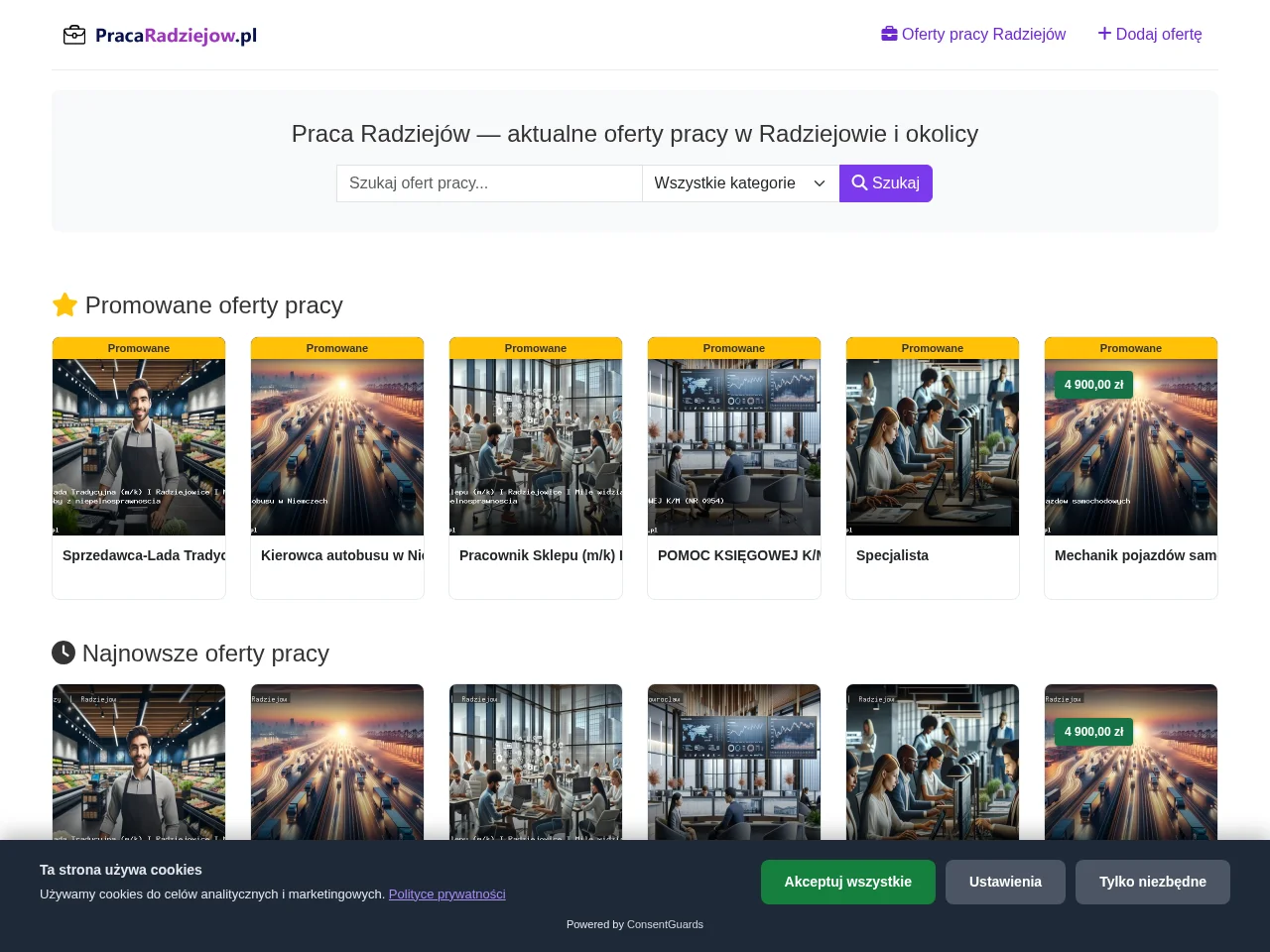Open Oferty pracy Radziejów menu link
The height and width of the screenshot is (952, 1270).
click(973, 35)
